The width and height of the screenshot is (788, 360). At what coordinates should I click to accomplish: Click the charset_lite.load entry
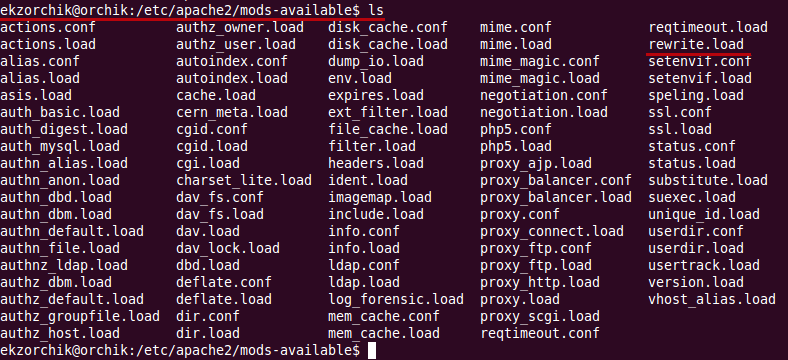click(244, 180)
